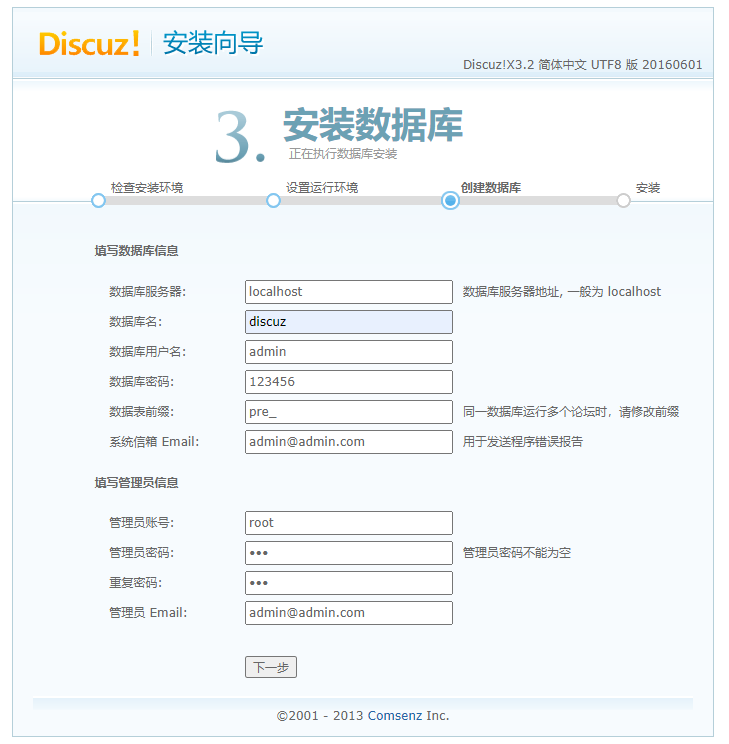Click the 安装向导 header title

pos(213,44)
